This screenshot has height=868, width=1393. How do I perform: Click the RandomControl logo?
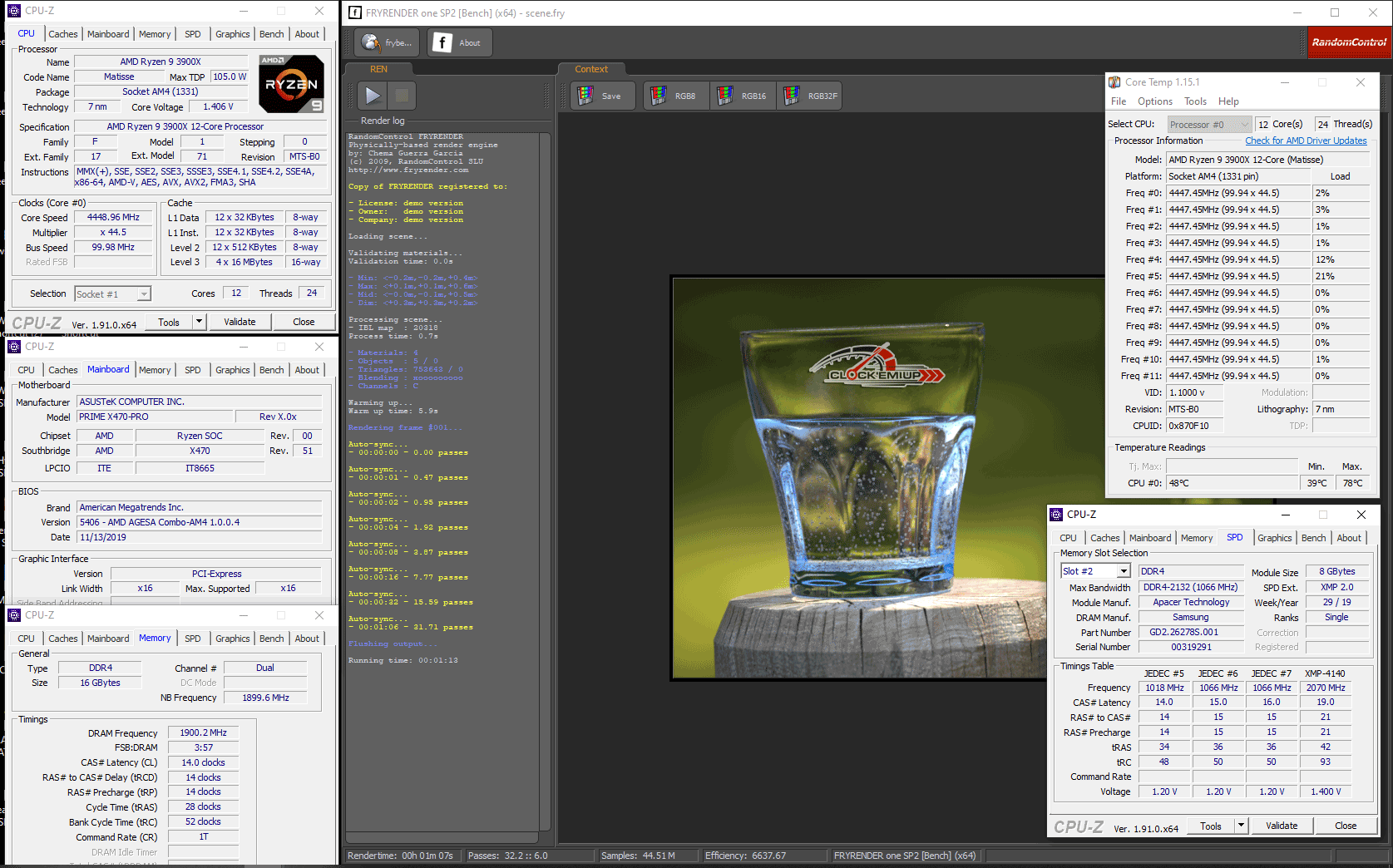[1349, 42]
